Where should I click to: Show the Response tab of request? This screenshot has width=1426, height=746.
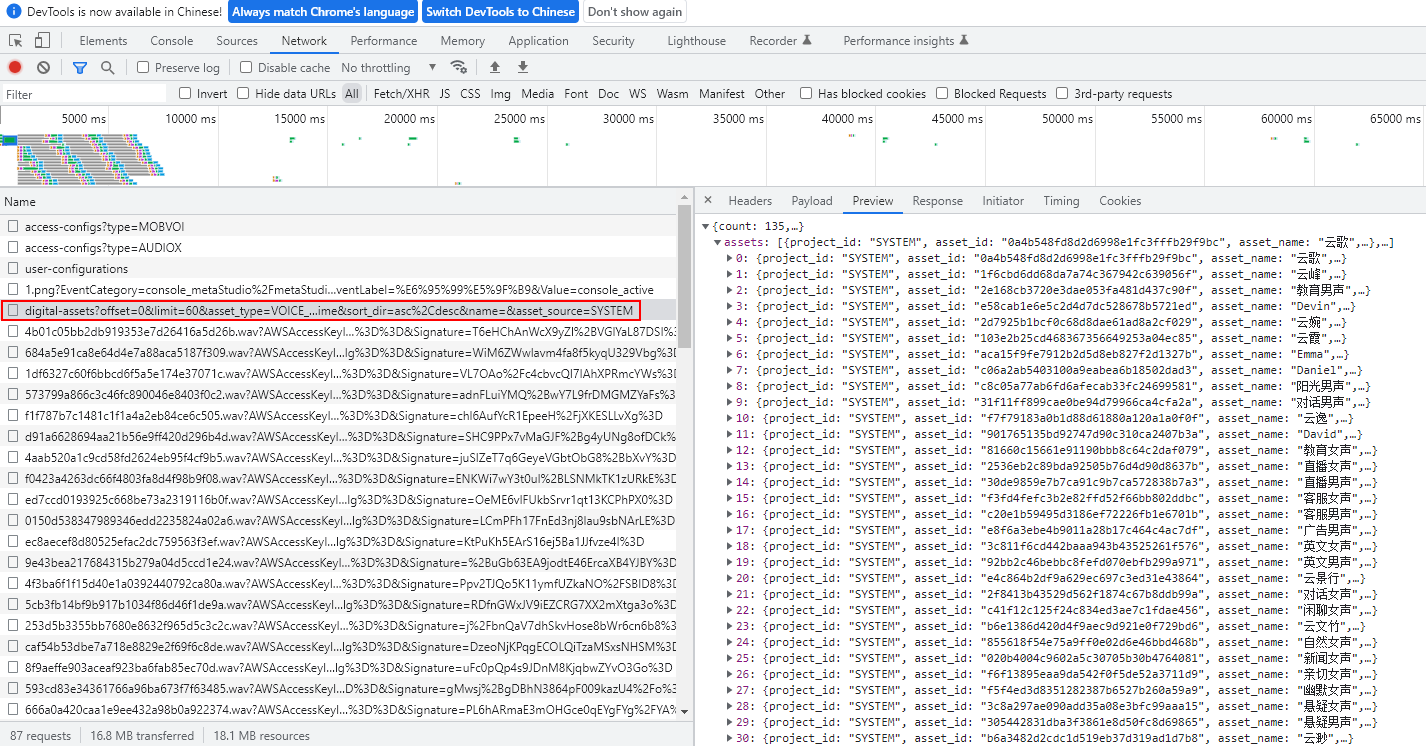(x=937, y=201)
